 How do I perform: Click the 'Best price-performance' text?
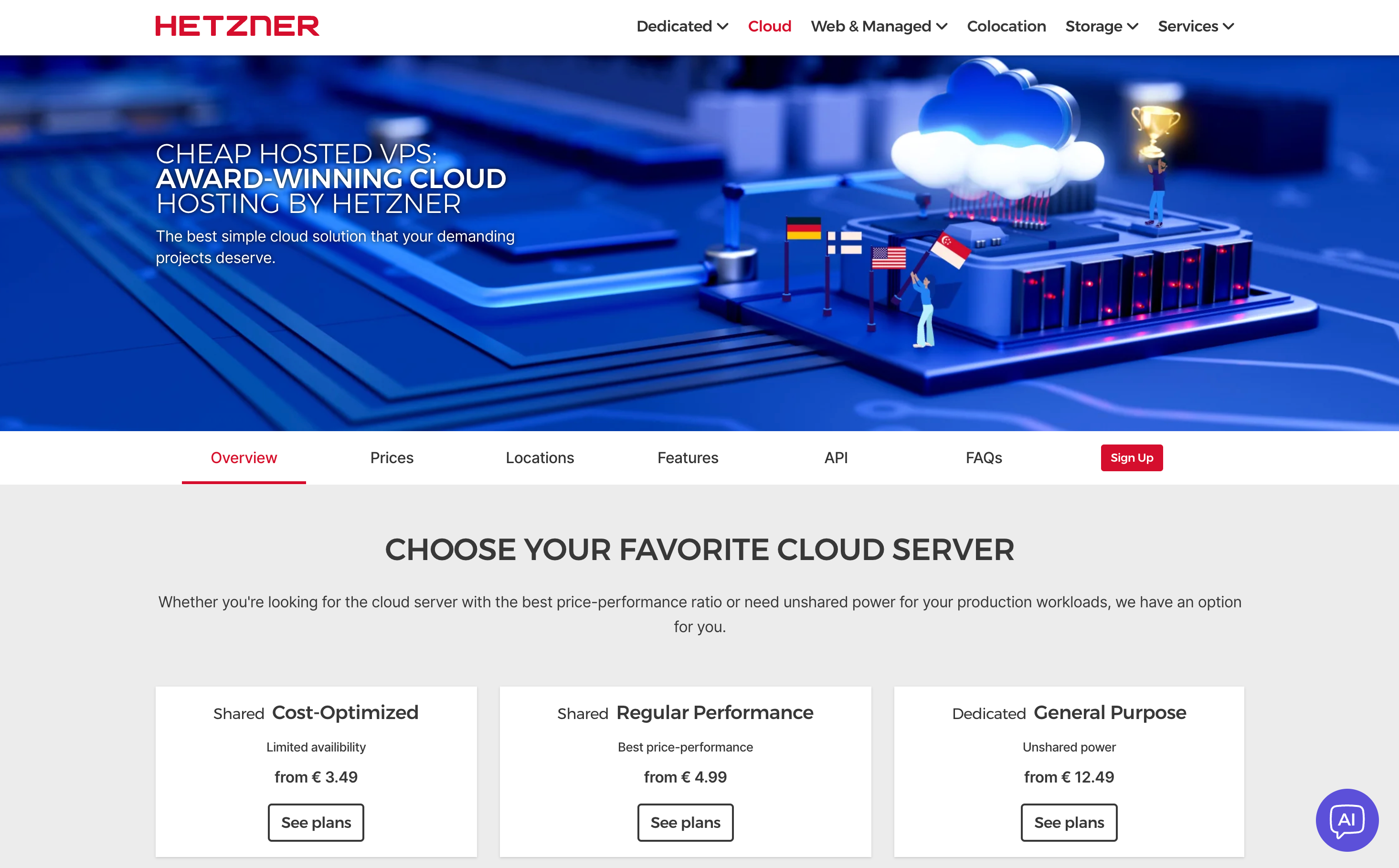pos(686,747)
